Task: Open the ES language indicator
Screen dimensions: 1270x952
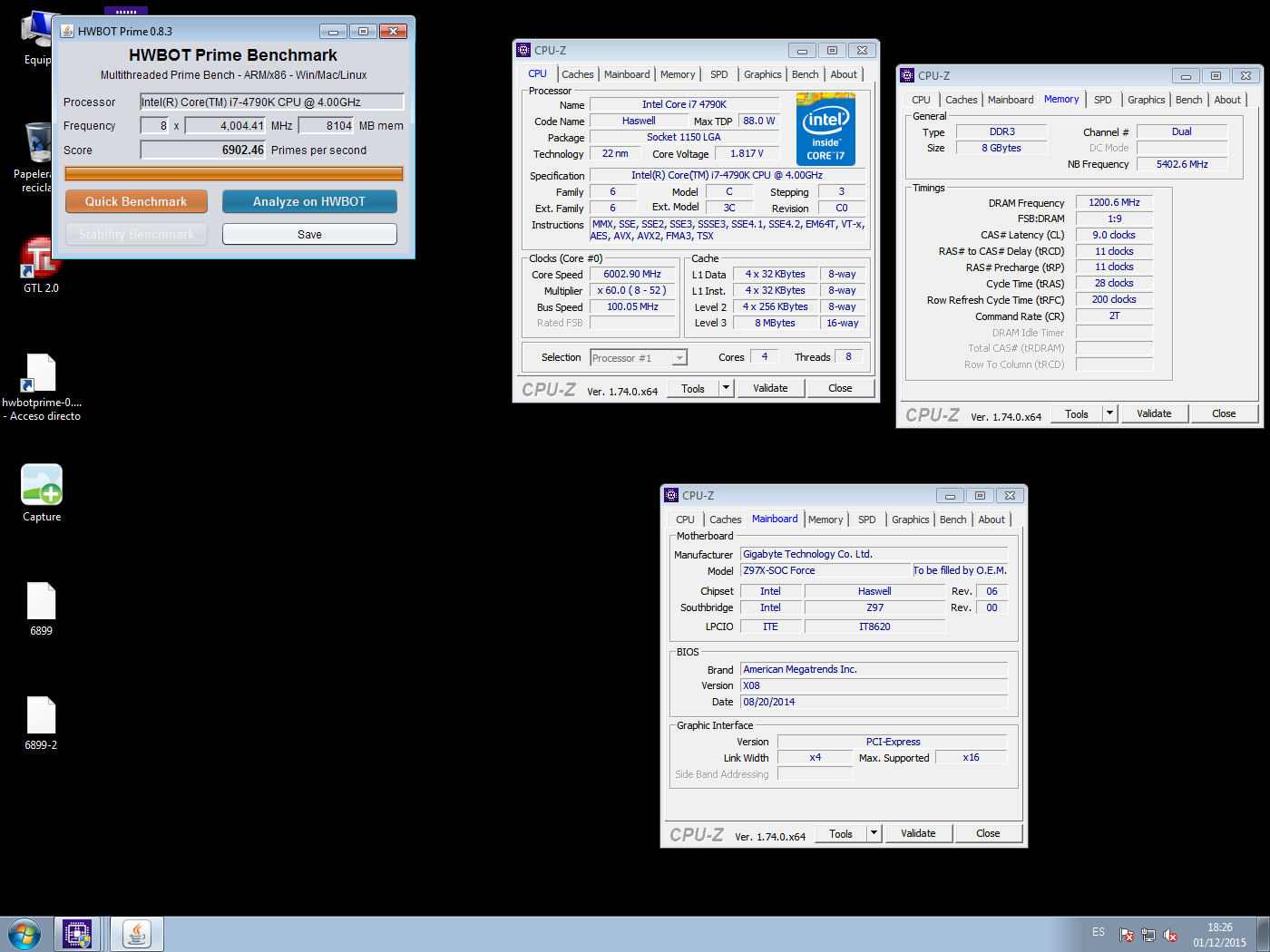Action: point(1099,932)
